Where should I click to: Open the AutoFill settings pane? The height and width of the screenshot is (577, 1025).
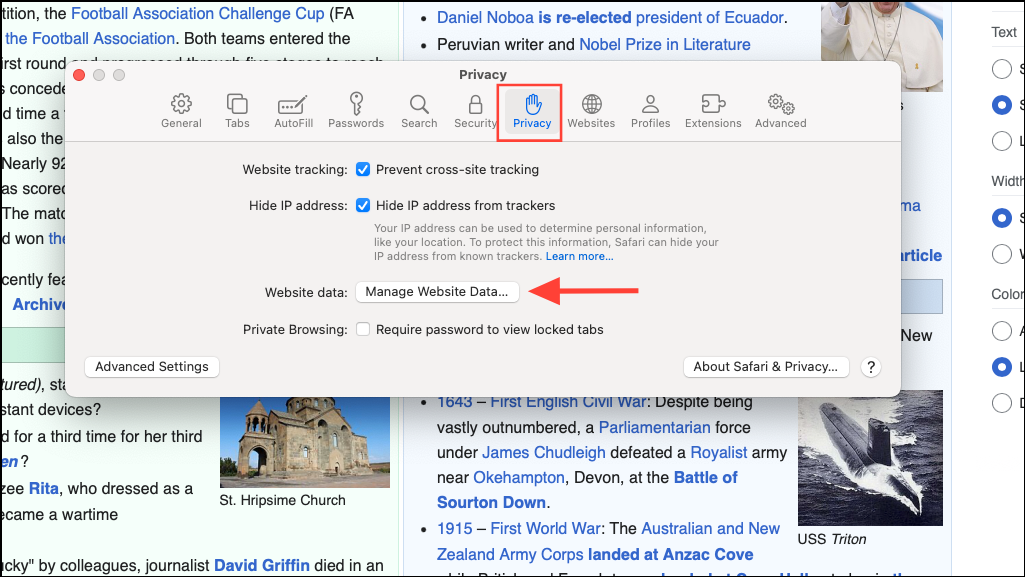click(294, 111)
